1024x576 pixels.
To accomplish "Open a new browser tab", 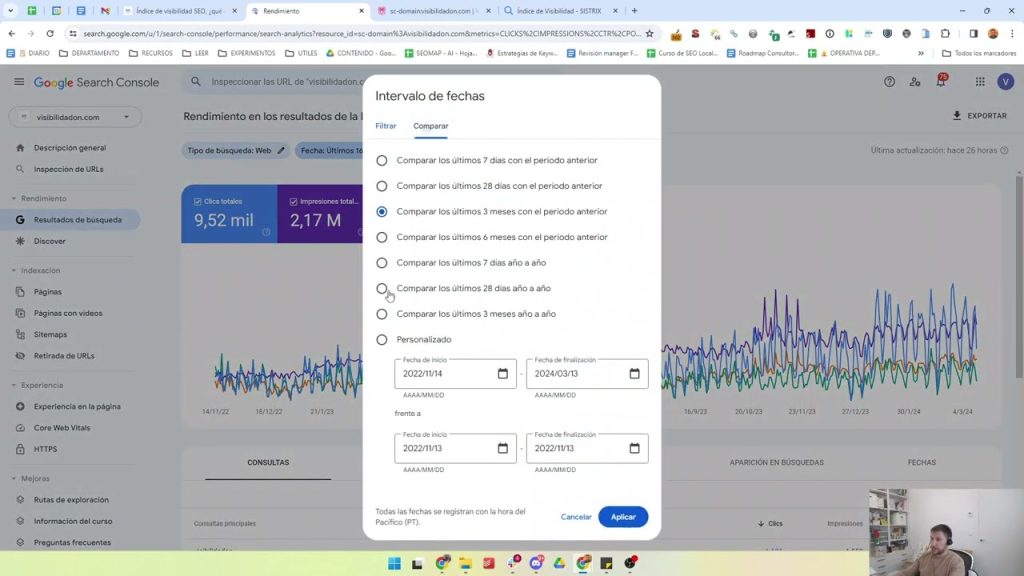I will (634, 11).
